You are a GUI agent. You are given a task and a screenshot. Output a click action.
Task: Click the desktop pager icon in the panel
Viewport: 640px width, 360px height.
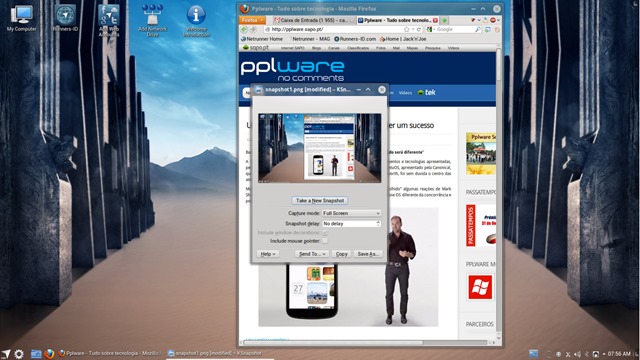tap(533, 353)
